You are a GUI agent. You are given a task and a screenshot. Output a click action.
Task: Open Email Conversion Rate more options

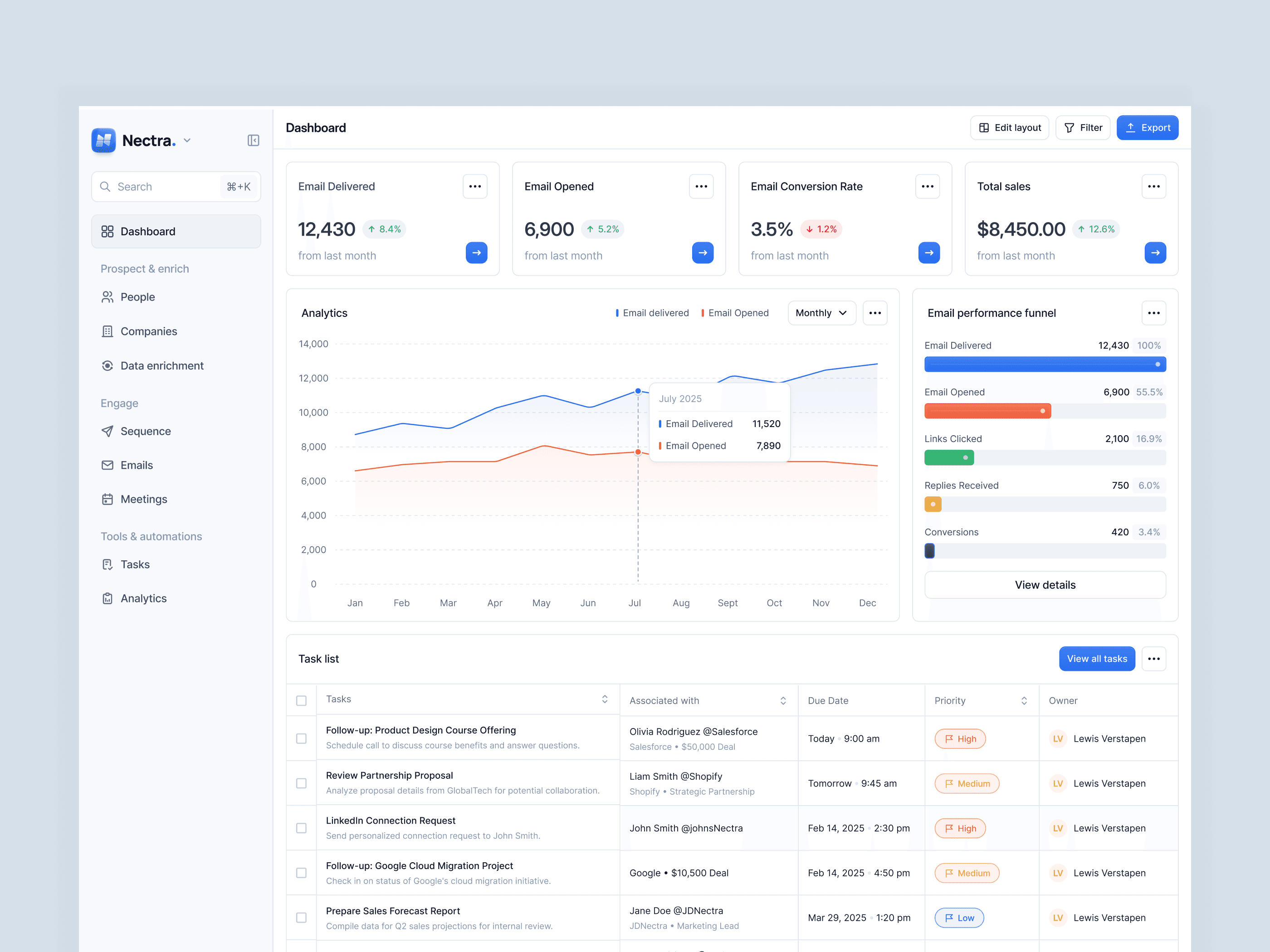click(x=927, y=186)
